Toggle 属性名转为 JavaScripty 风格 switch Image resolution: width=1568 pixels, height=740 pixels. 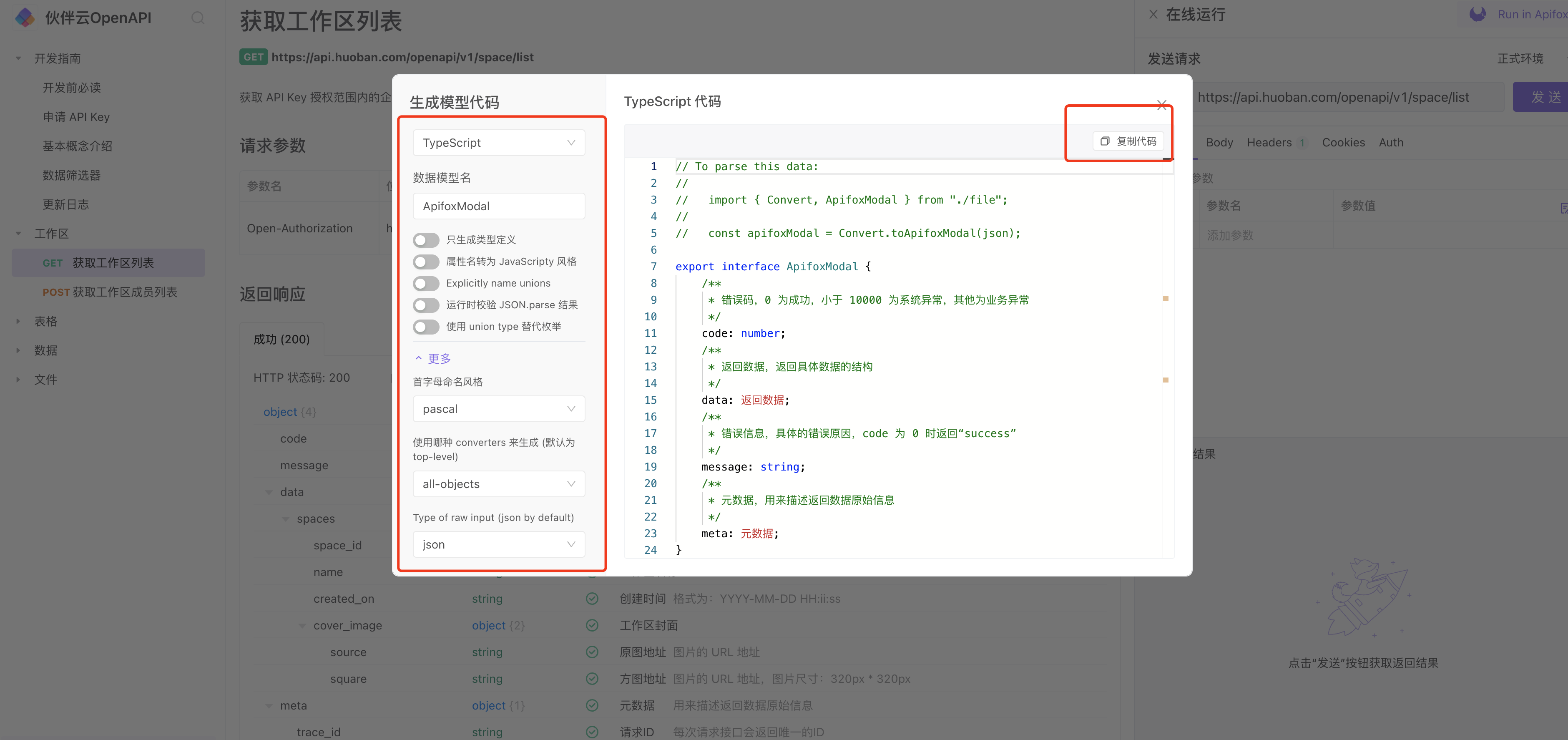[x=425, y=262]
